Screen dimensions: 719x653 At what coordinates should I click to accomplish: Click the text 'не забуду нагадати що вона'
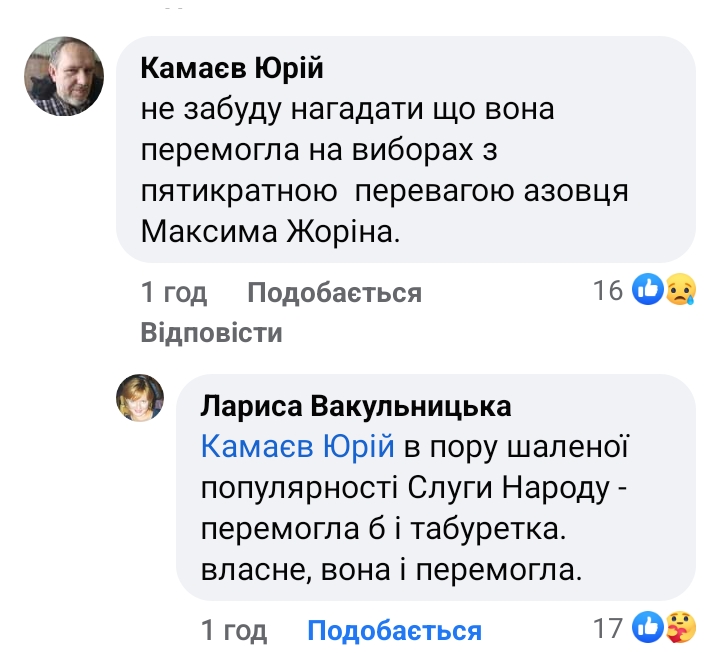tap(347, 111)
